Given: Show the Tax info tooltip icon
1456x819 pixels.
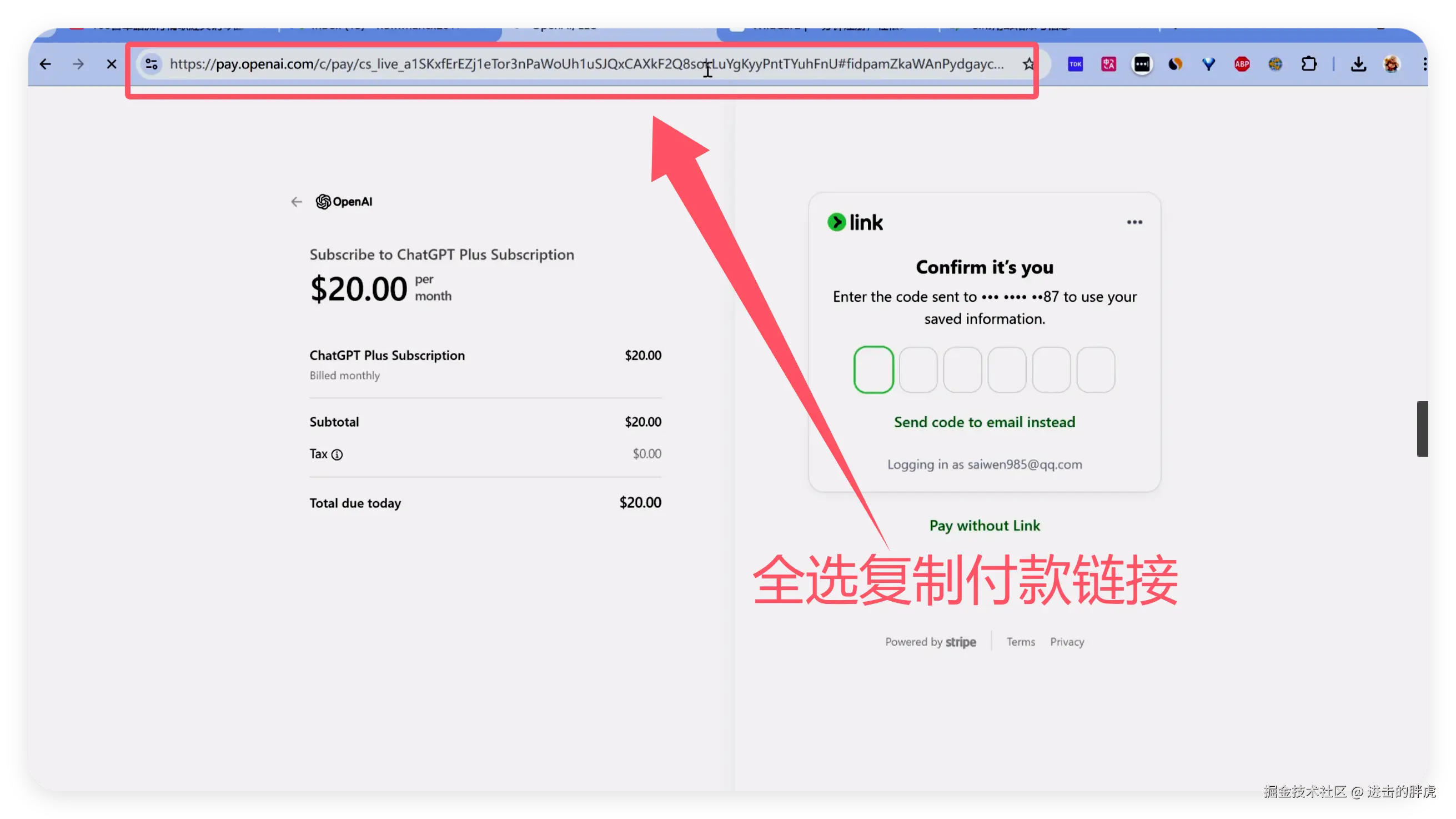Looking at the screenshot, I should [337, 455].
